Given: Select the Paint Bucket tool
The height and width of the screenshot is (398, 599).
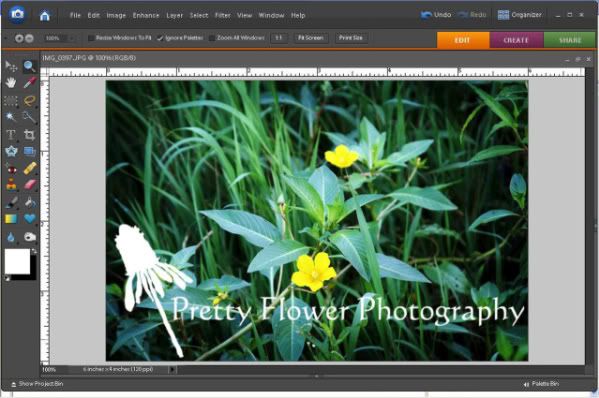Looking at the screenshot, I should point(29,202).
